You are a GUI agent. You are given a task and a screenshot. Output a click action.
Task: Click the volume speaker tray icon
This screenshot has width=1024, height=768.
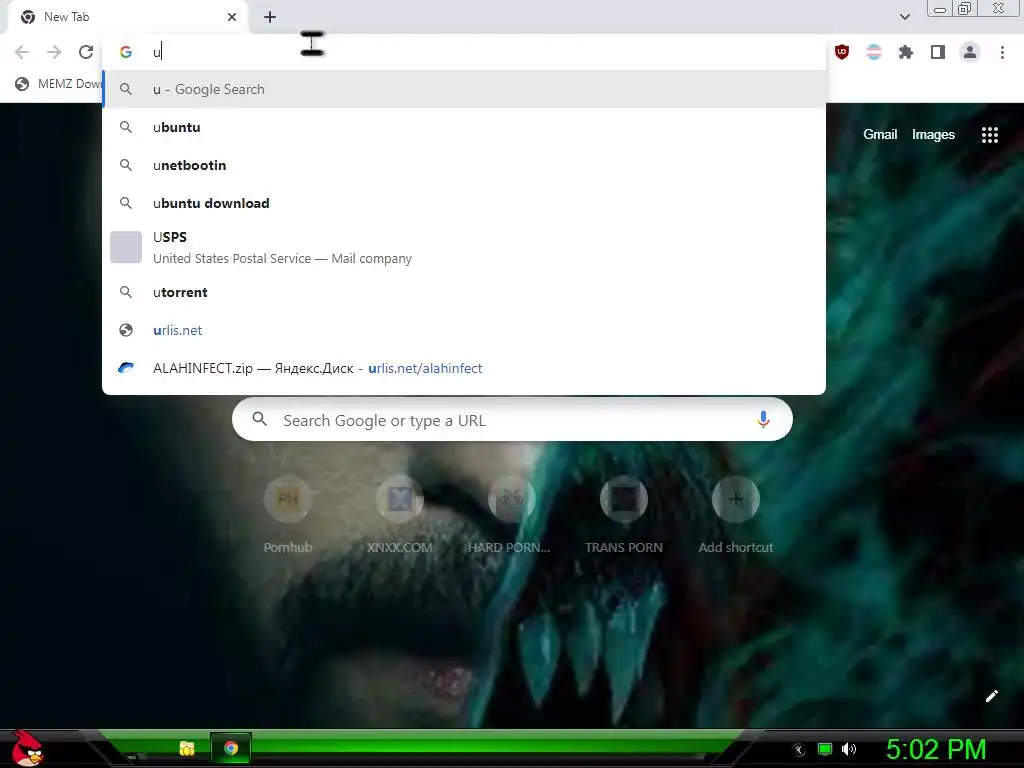tap(849, 749)
